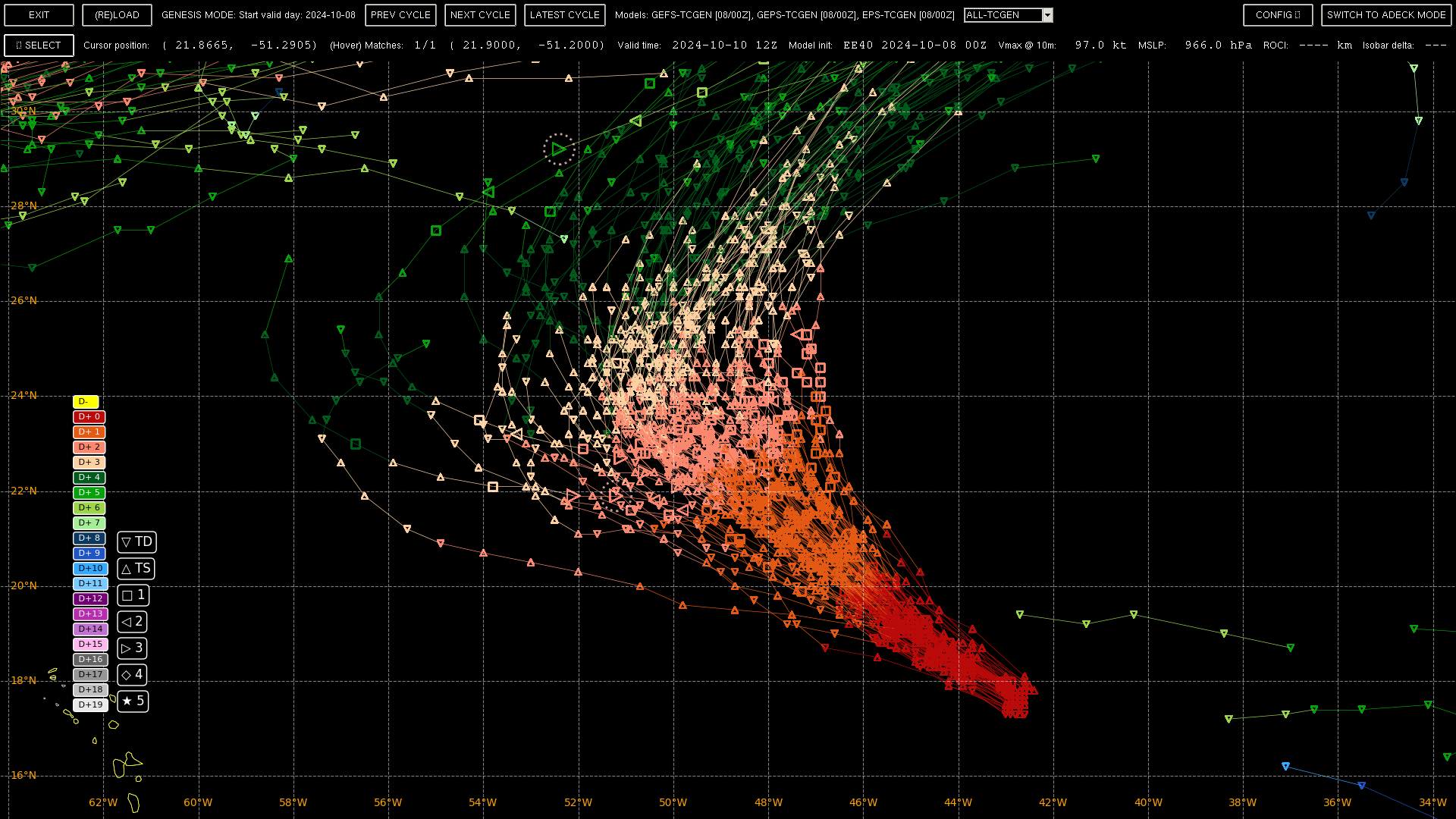Toggle the D+ 7 legend entry
Image resolution: width=1456 pixels, height=819 pixels.
click(89, 523)
